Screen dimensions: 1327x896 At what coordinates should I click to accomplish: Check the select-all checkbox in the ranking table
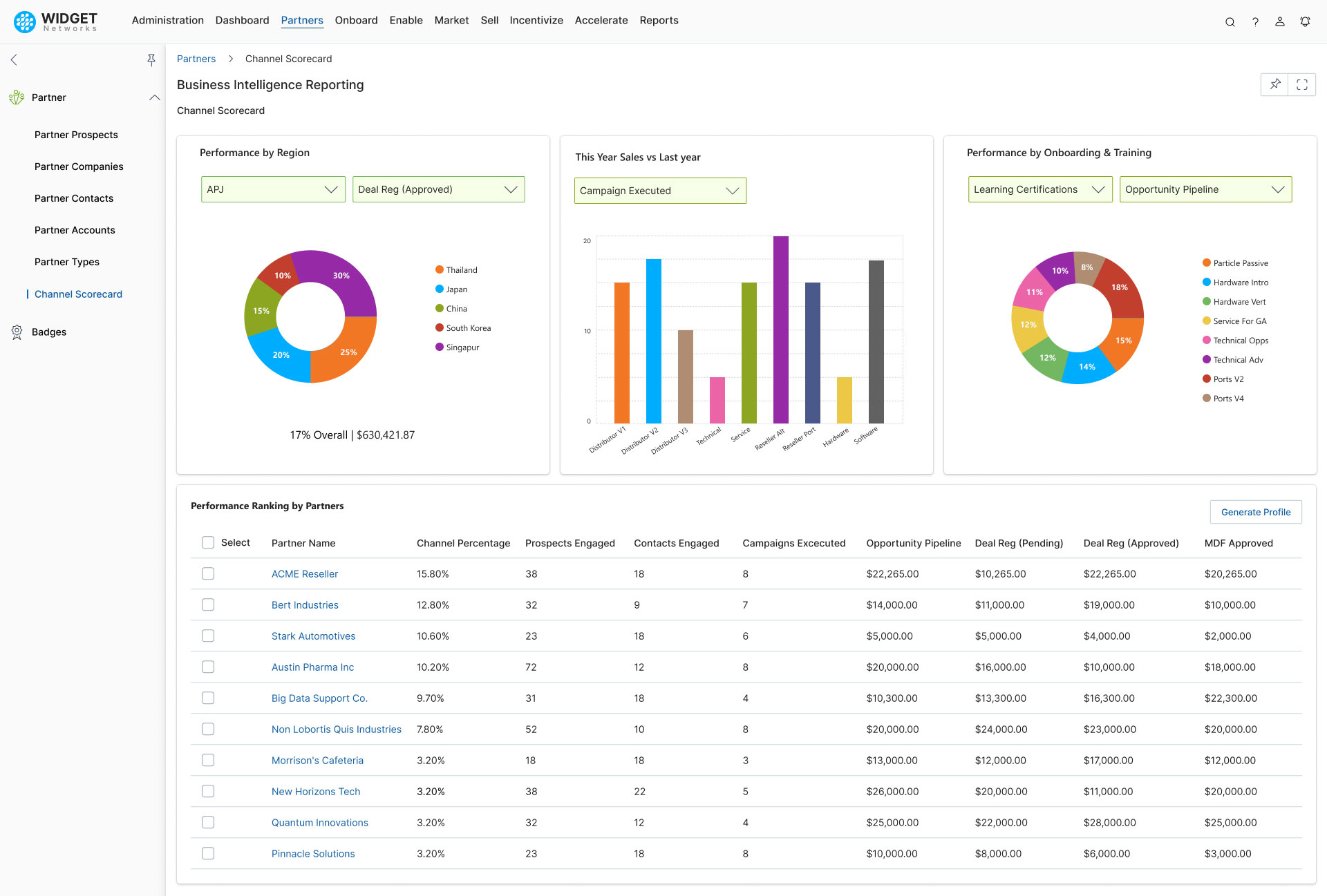point(208,542)
